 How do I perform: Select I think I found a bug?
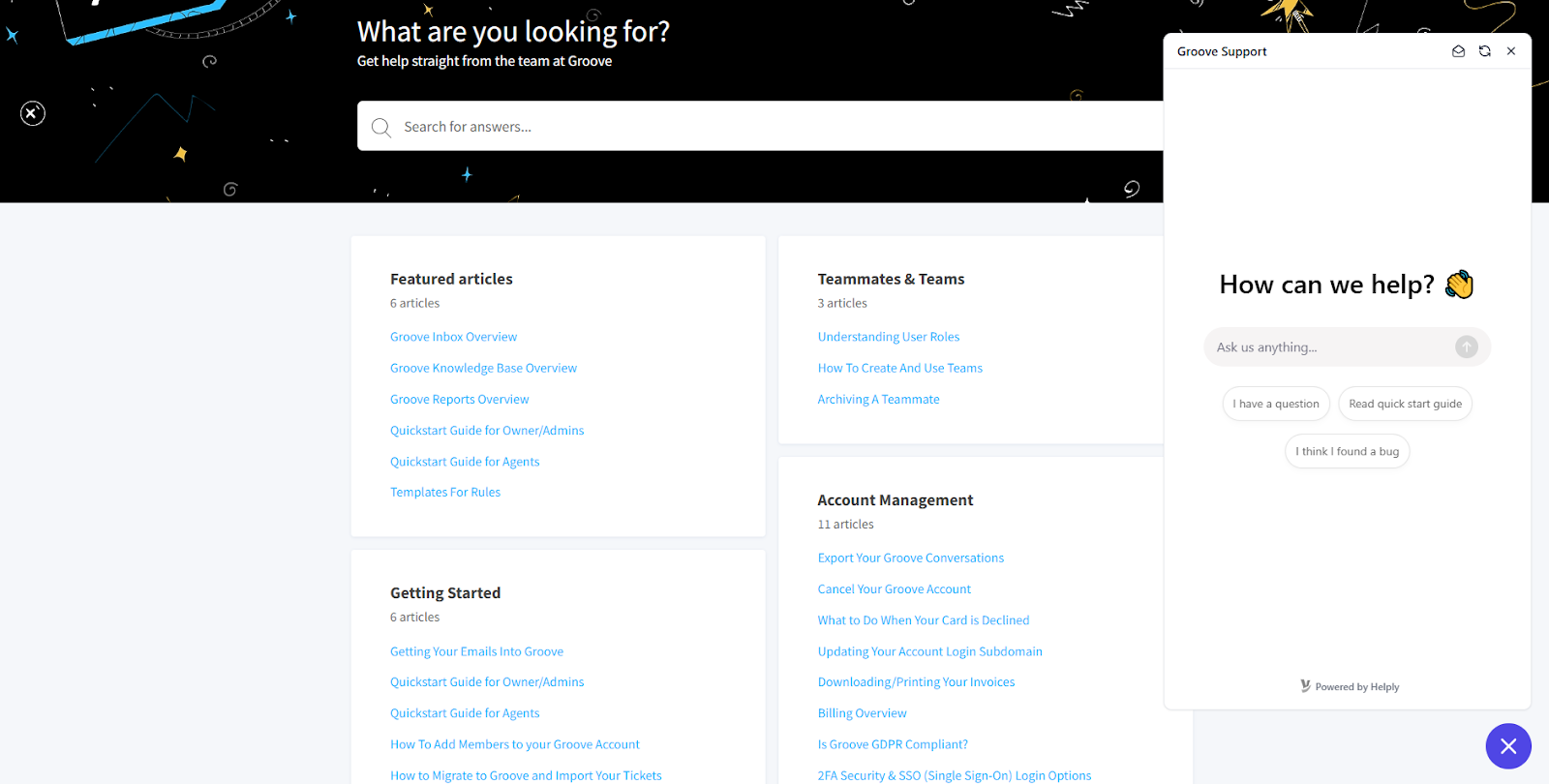(x=1347, y=451)
